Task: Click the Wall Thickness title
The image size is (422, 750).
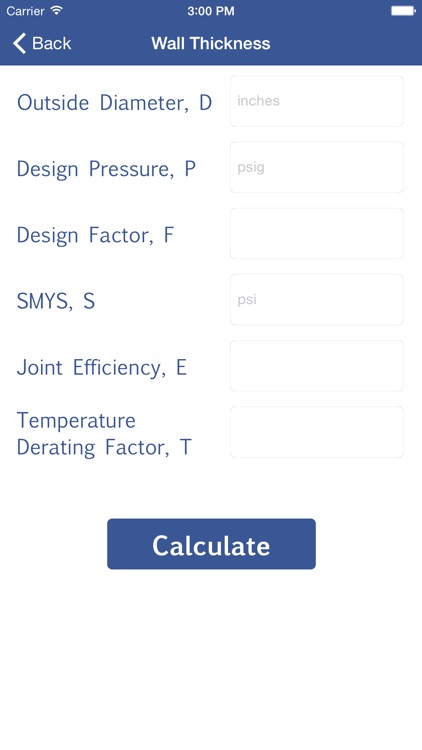Action: [x=211, y=44]
